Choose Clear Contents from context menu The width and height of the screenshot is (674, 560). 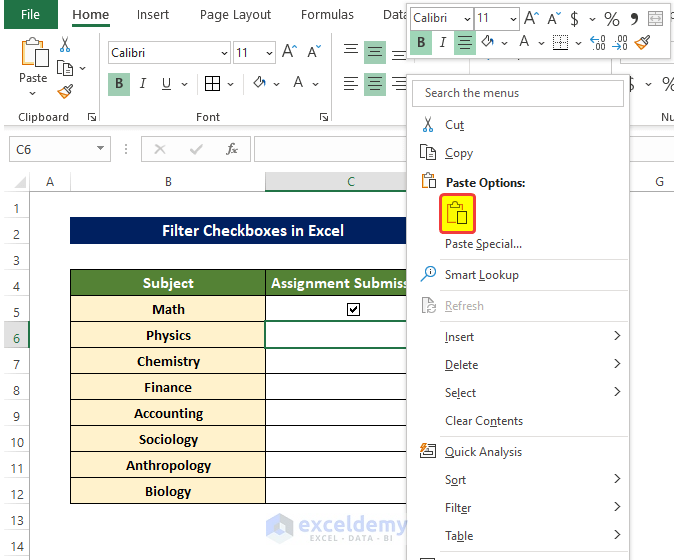483,421
